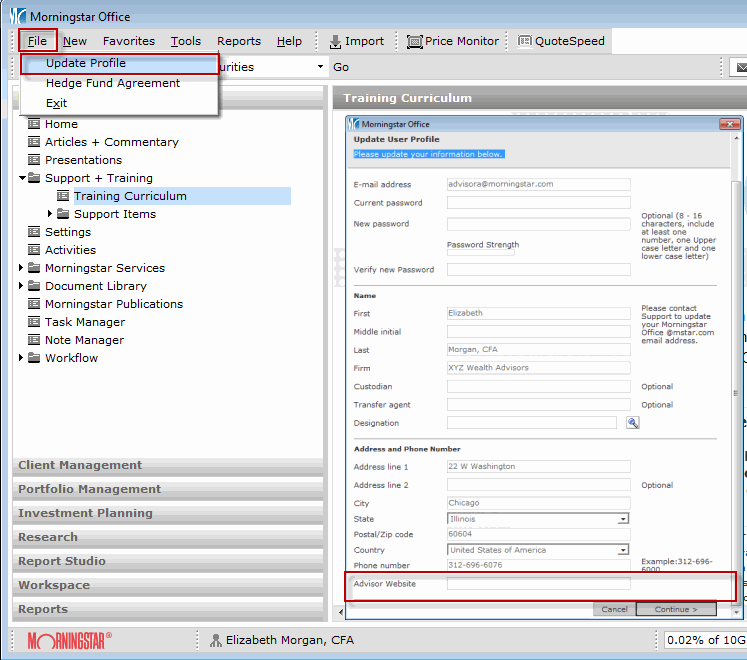Click the Import toolbar icon
The height and width of the screenshot is (660, 747).
point(335,41)
